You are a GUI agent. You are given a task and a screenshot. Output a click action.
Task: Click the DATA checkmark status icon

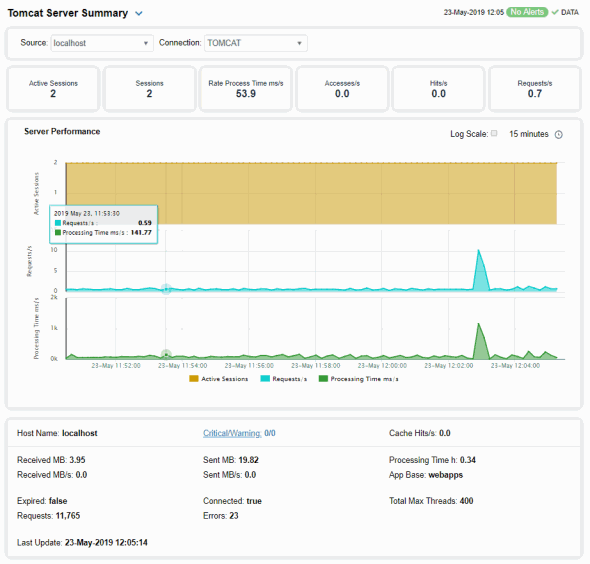pyautogui.click(x=555, y=12)
